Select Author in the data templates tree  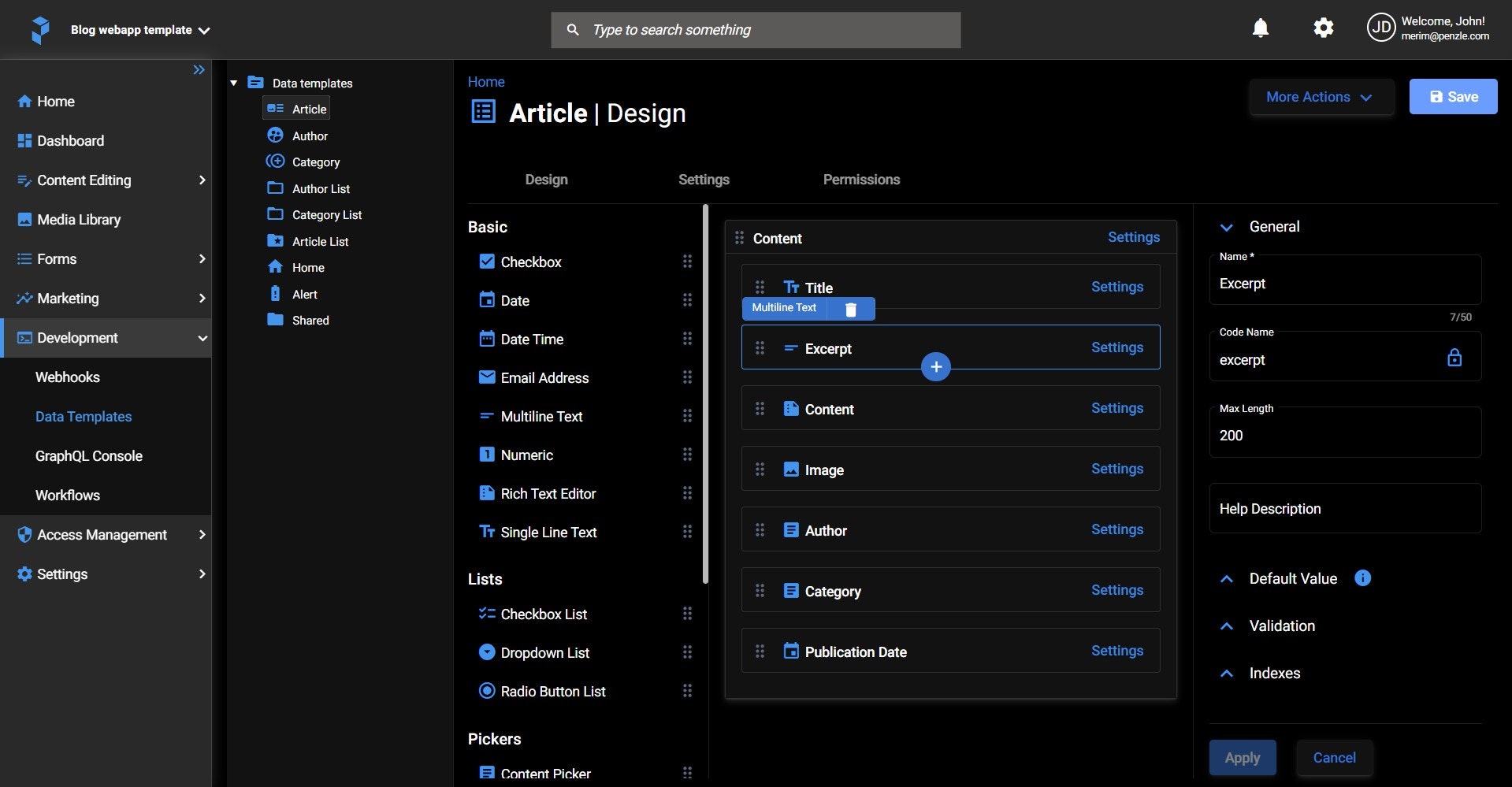(297, 135)
